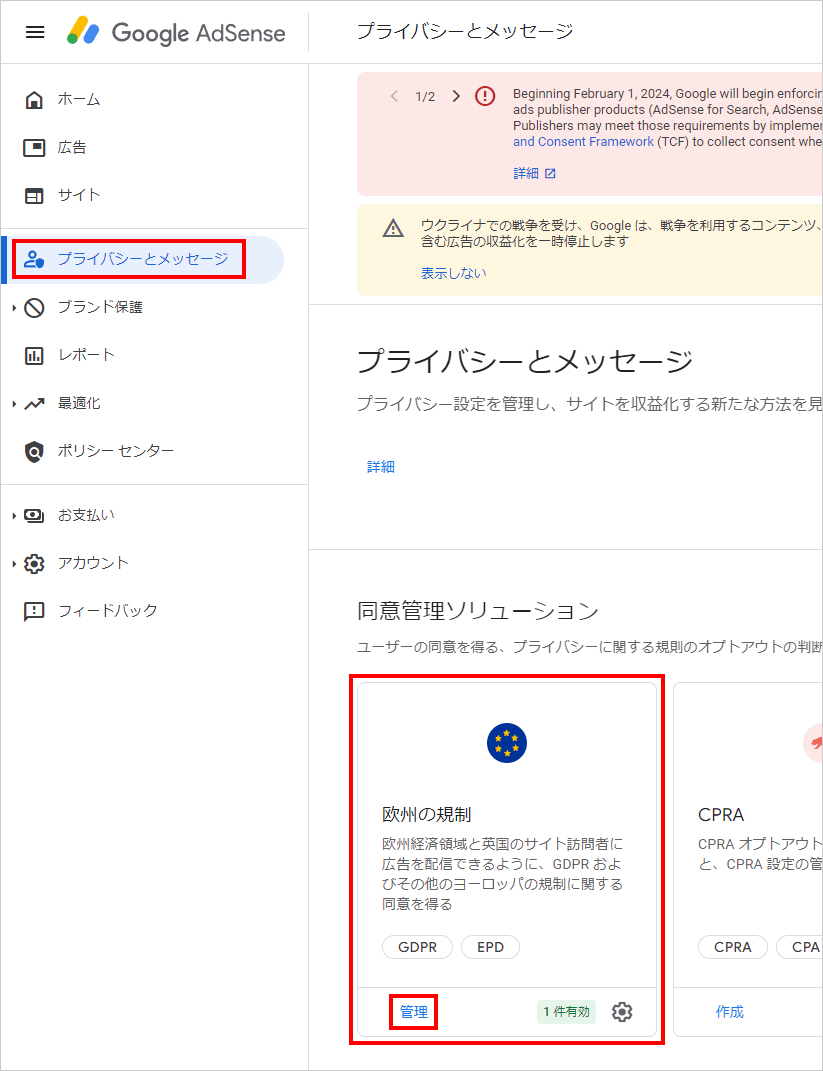Click the プライバシーとメッセージ person-shield icon
Screen dimensions: 823x1071
(34, 260)
